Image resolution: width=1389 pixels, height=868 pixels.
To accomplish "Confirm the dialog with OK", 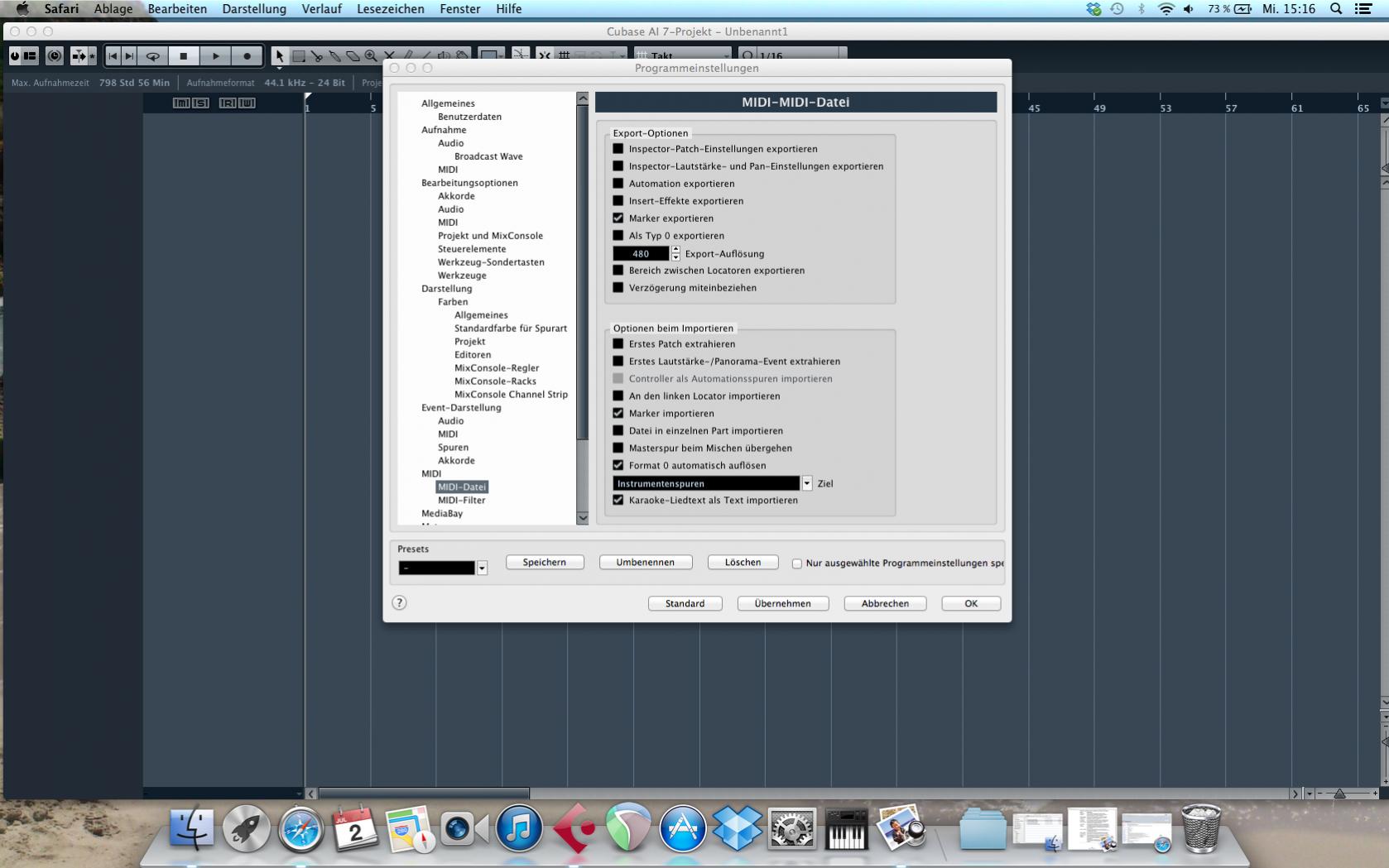I will point(971,604).
